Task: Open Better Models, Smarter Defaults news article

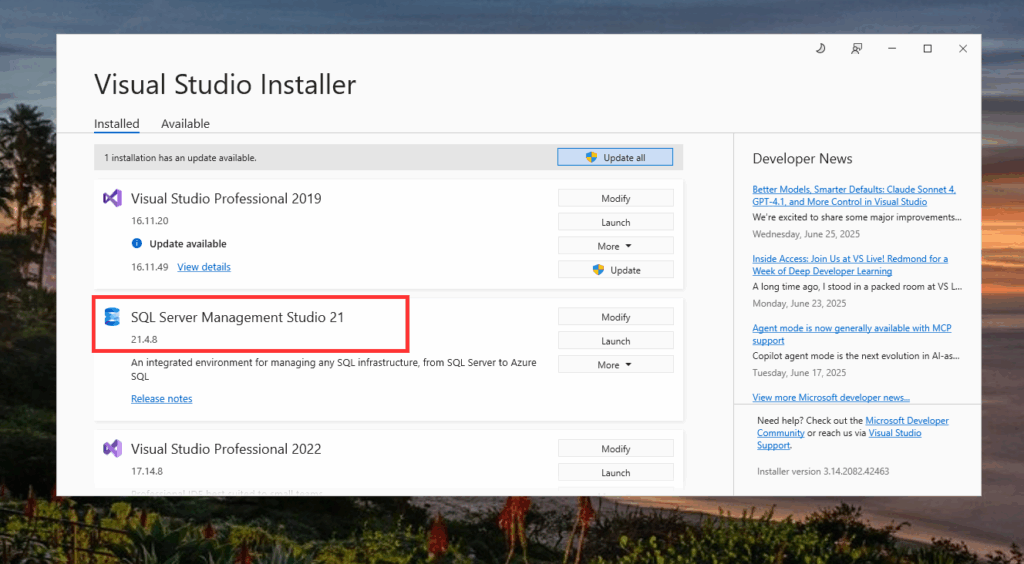Action: [854, 195]
